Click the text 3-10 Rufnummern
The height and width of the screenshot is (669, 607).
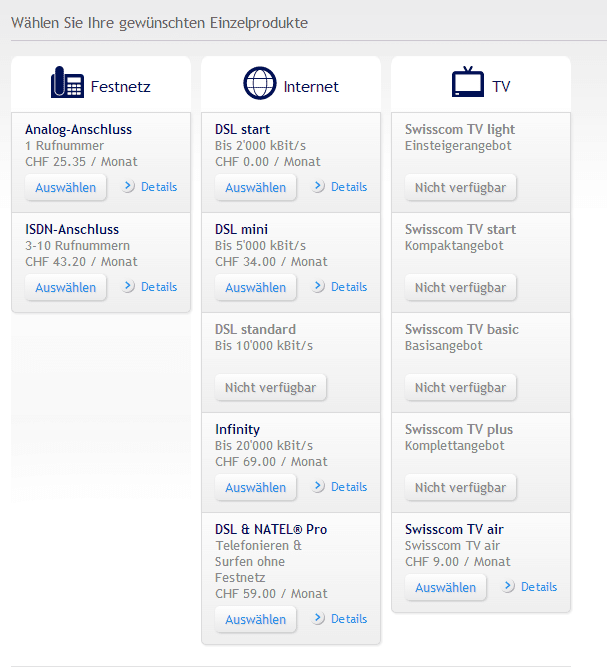click(78, 246)
